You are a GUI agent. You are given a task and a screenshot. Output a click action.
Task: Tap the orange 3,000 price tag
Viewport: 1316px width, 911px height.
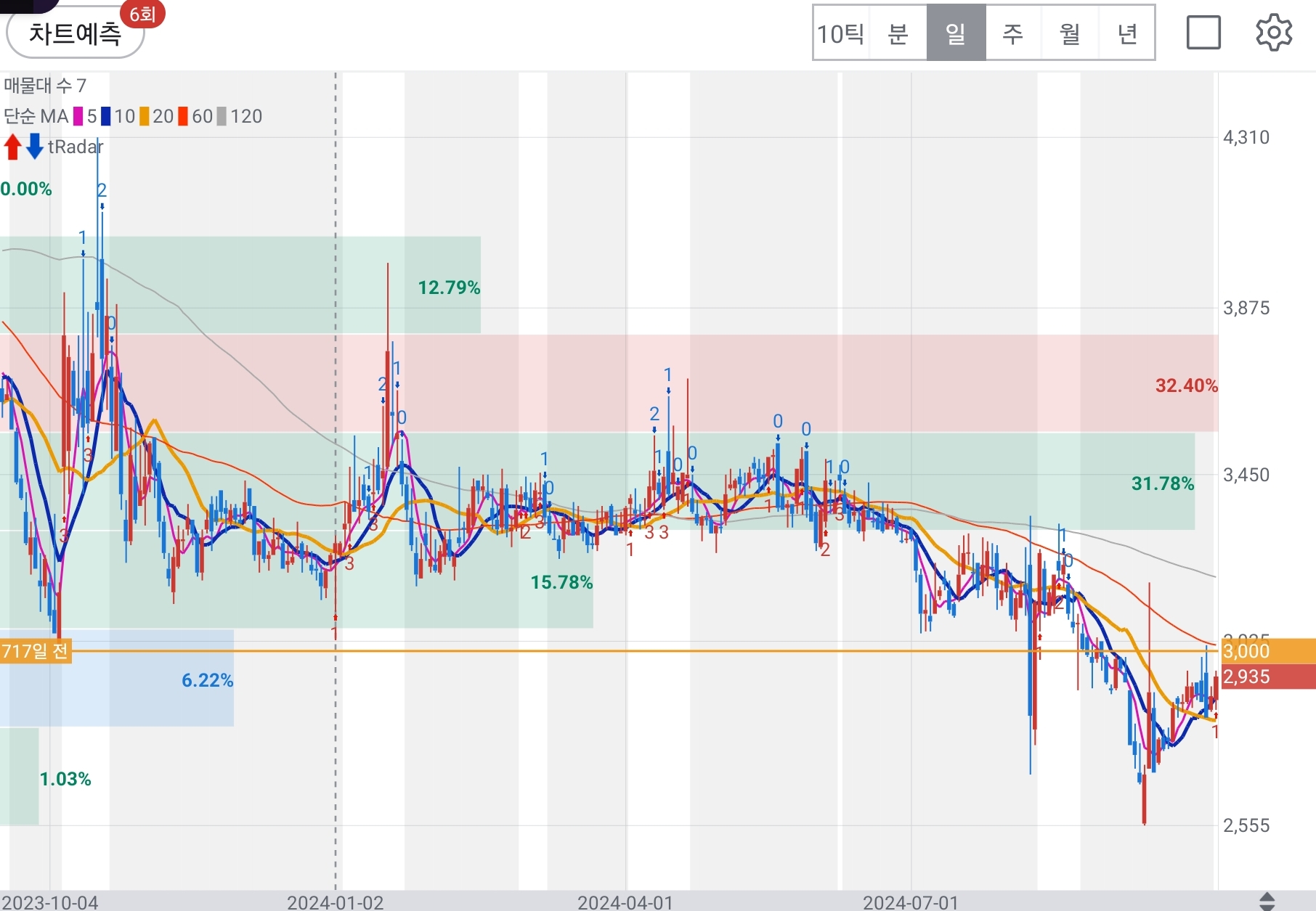[1267, 651]
